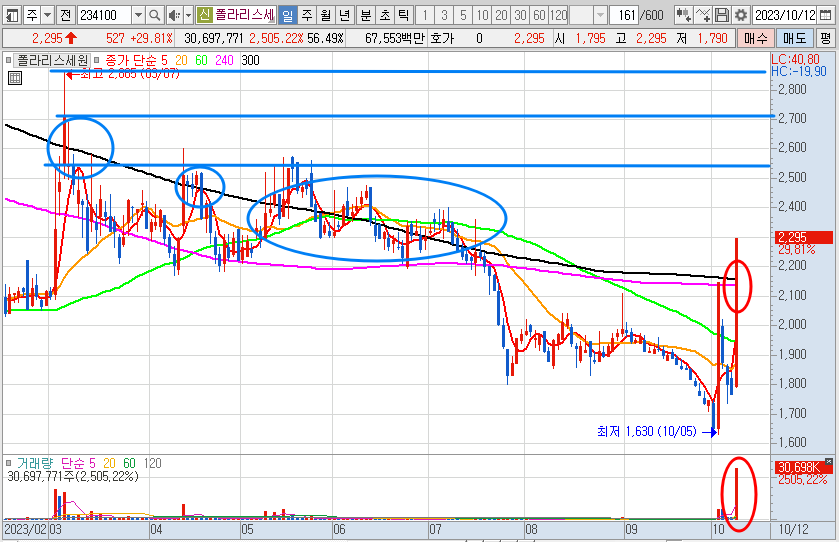Click the green 신 badge icon

[x=204, y=15]
